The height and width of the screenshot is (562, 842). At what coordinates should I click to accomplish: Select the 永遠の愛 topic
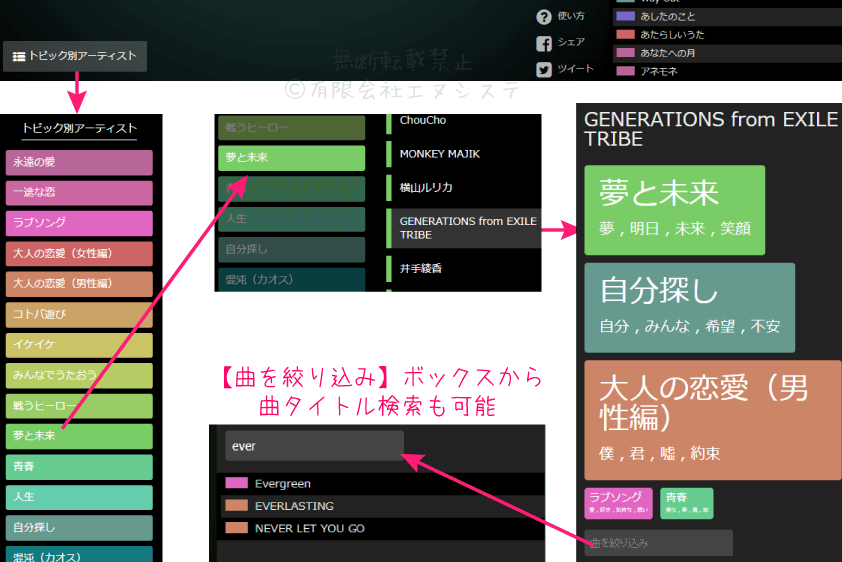pos(79,162)
